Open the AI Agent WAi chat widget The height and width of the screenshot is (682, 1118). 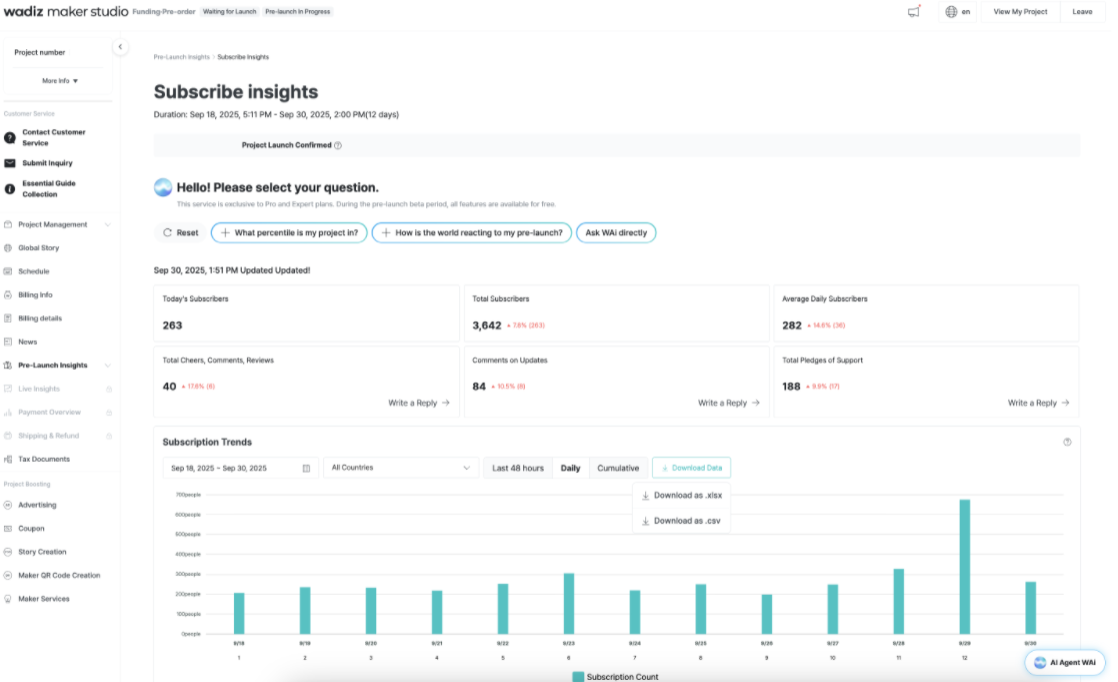pyautogui.click(x=1065, y=662)
